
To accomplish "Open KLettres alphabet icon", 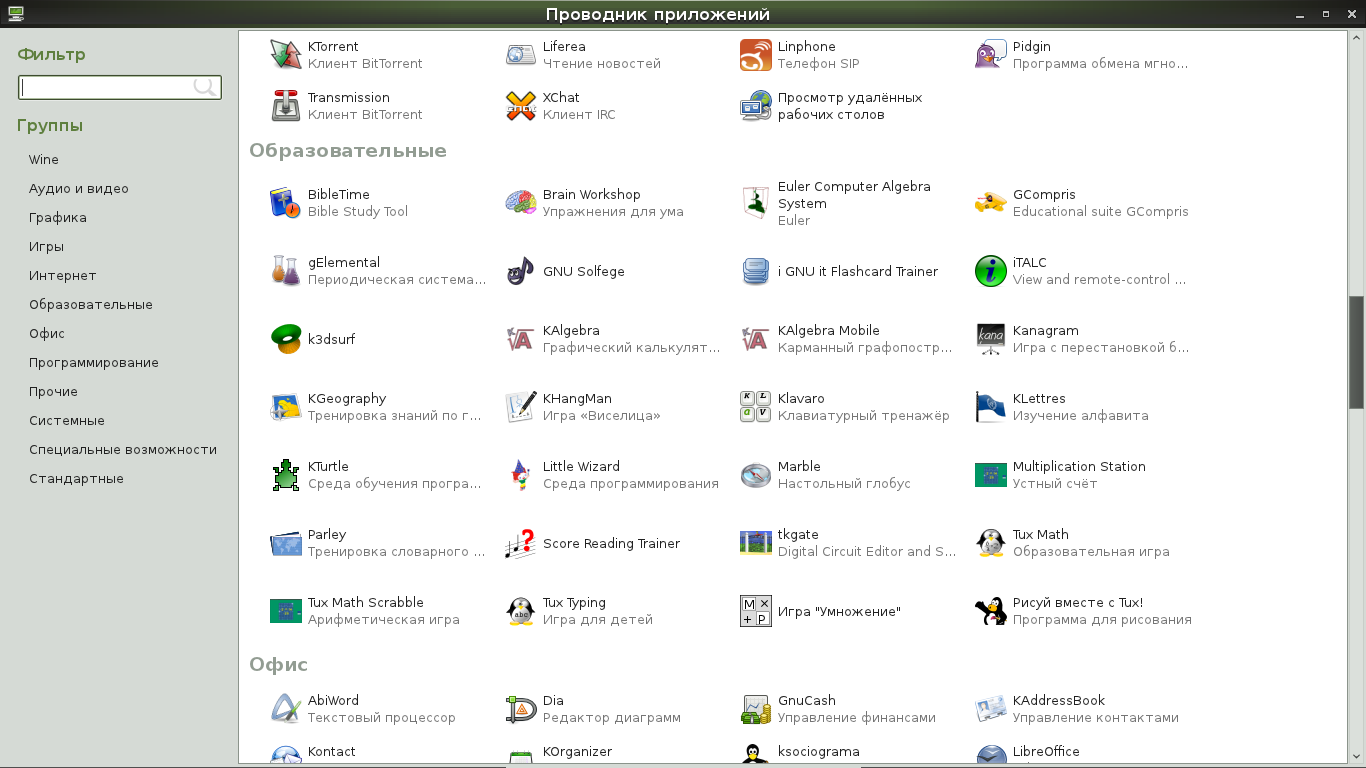I will 991,407.
